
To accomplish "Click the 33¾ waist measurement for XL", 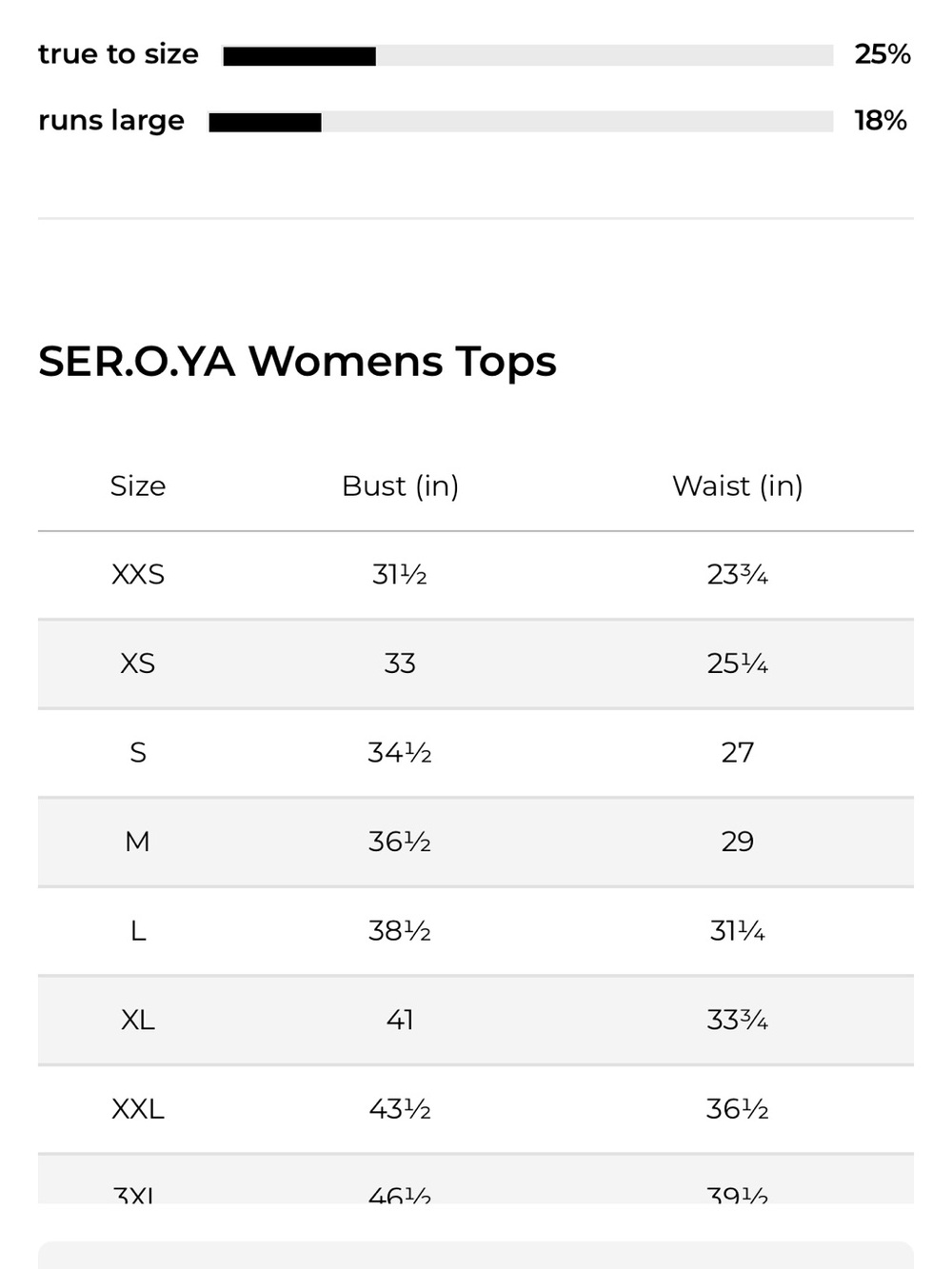I will point(738,1020).
